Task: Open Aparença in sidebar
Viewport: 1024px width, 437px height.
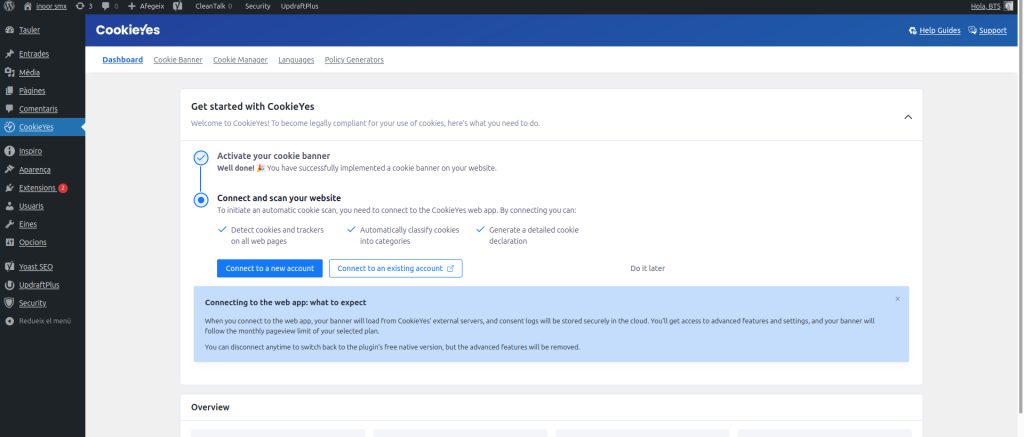Action: [34, 170]
